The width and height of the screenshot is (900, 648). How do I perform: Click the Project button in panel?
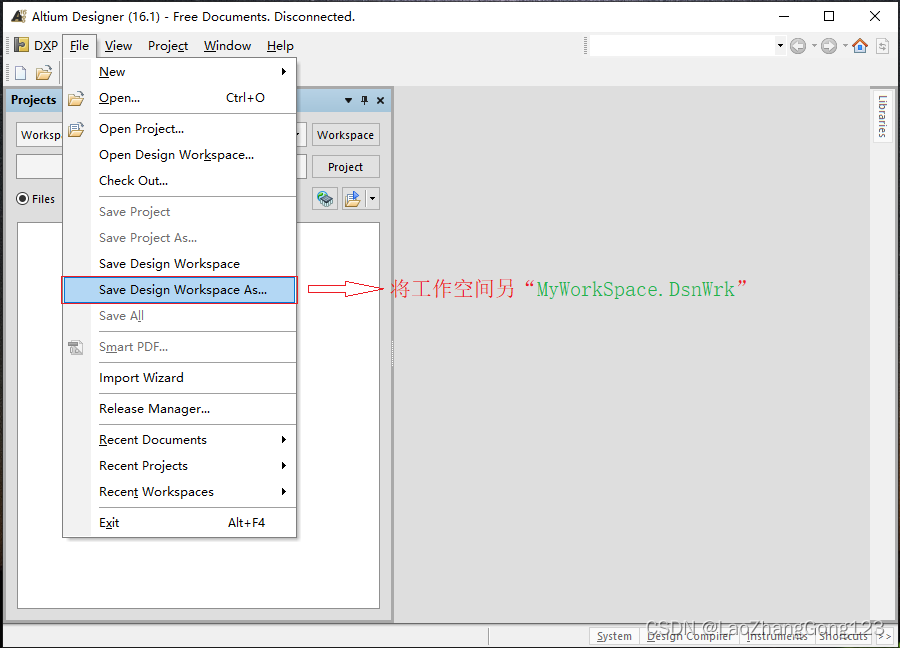(x=346, y=167)
